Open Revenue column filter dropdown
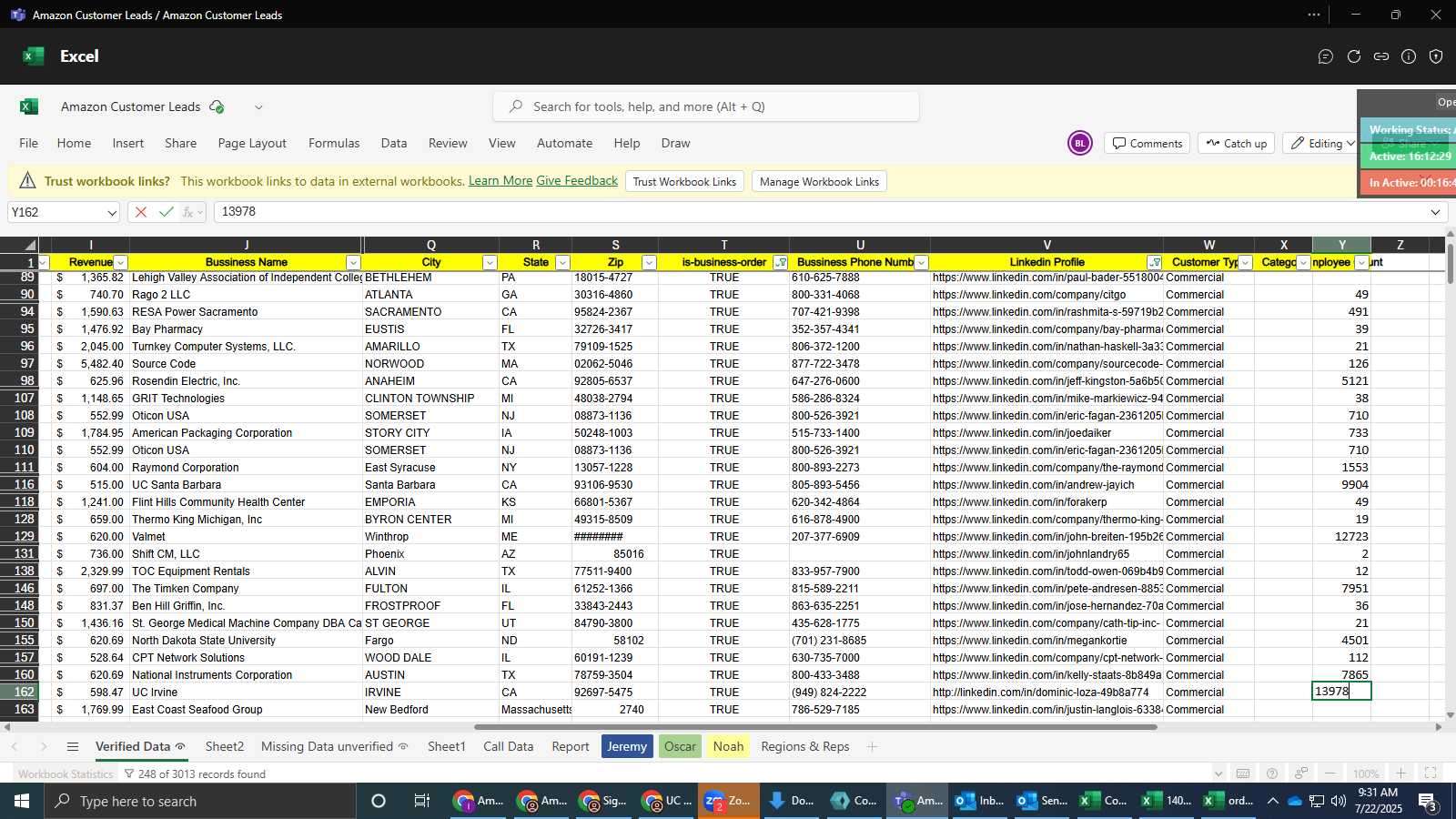This screenshot has width=1456, height=819. [120, 262]
